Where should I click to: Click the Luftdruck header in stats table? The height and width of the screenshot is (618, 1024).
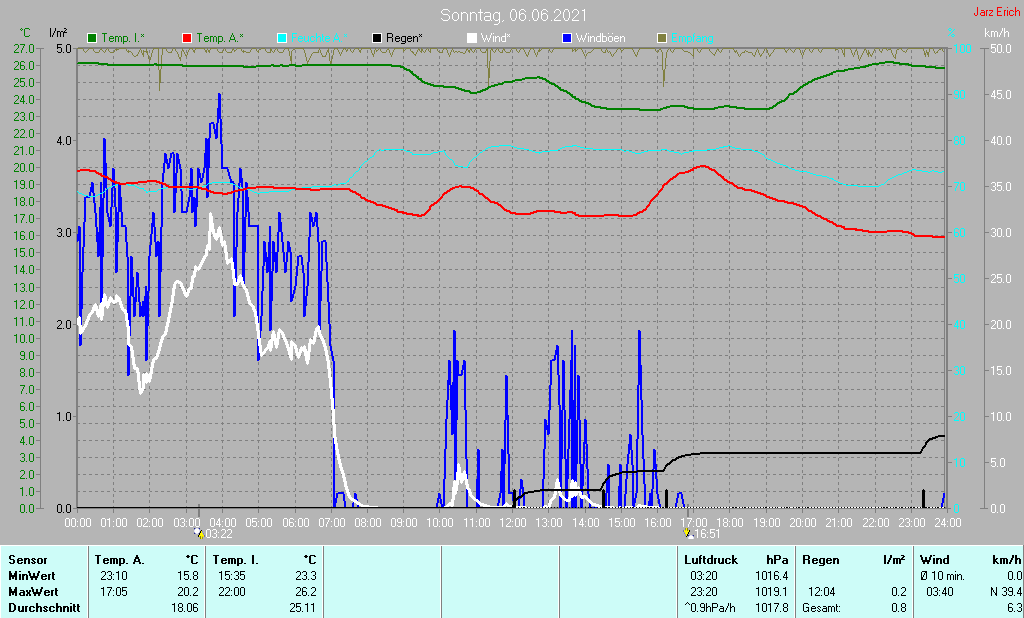(709, 560)
